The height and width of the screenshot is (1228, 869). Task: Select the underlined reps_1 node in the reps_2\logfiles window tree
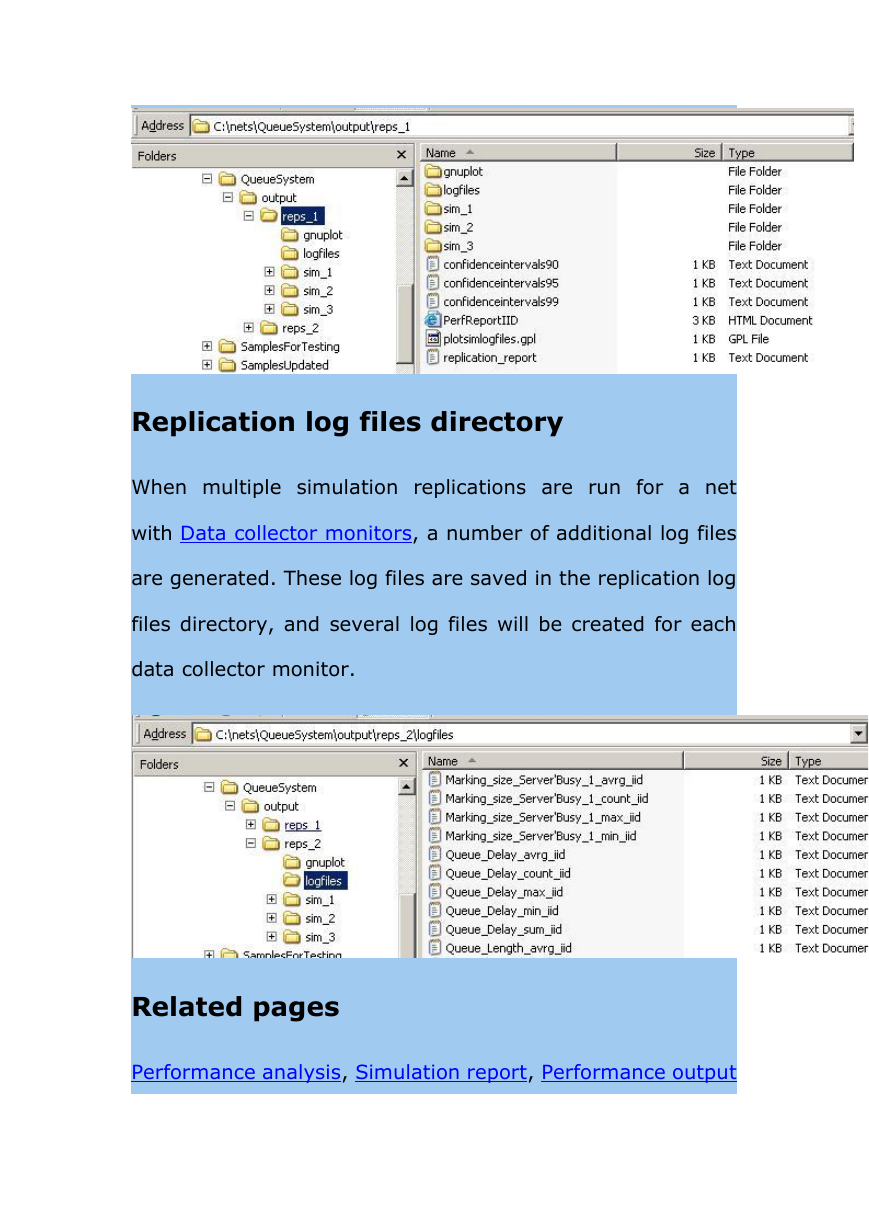(x=302, y=825)
